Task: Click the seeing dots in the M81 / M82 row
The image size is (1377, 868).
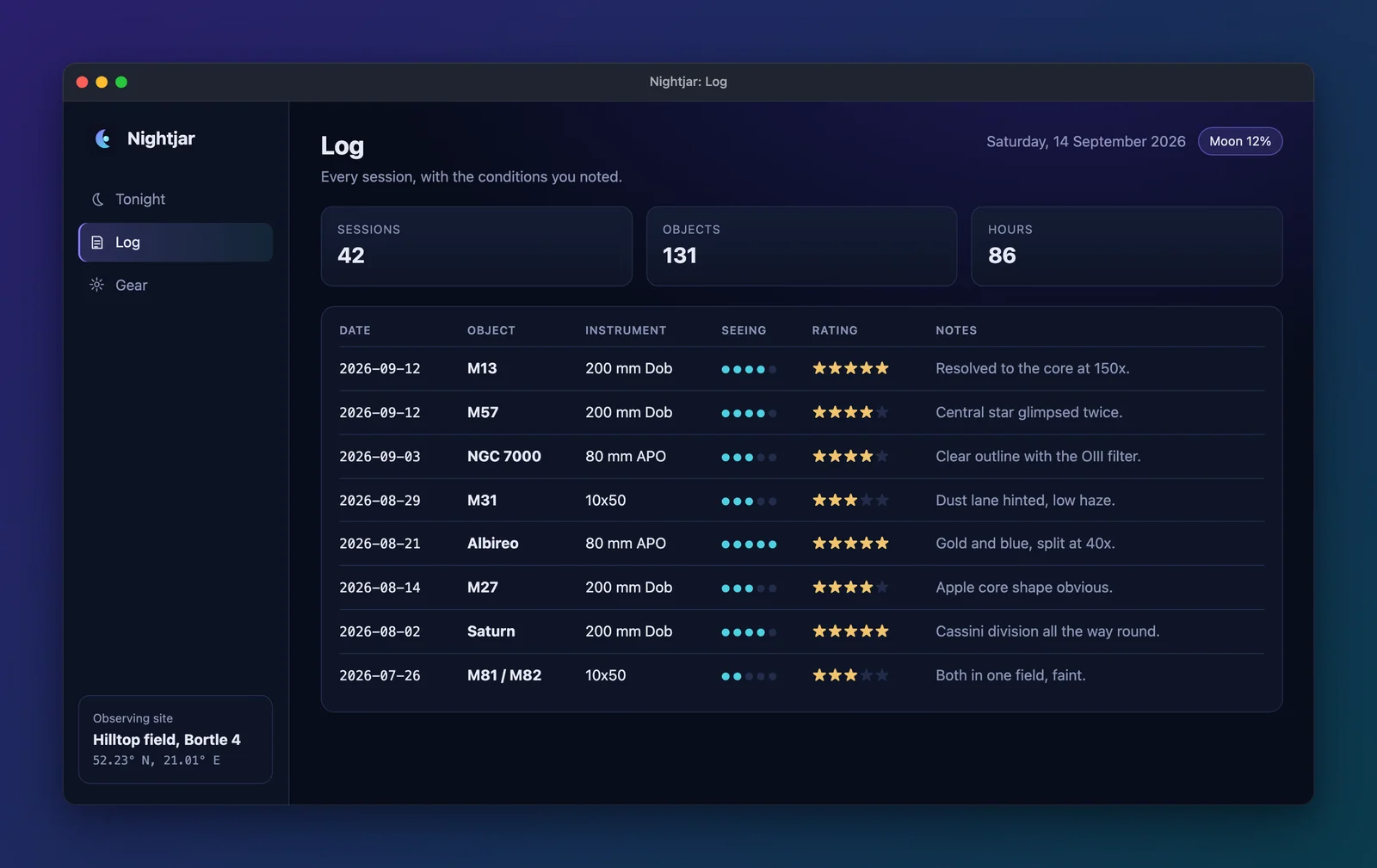Action: [x=749, y=676]
